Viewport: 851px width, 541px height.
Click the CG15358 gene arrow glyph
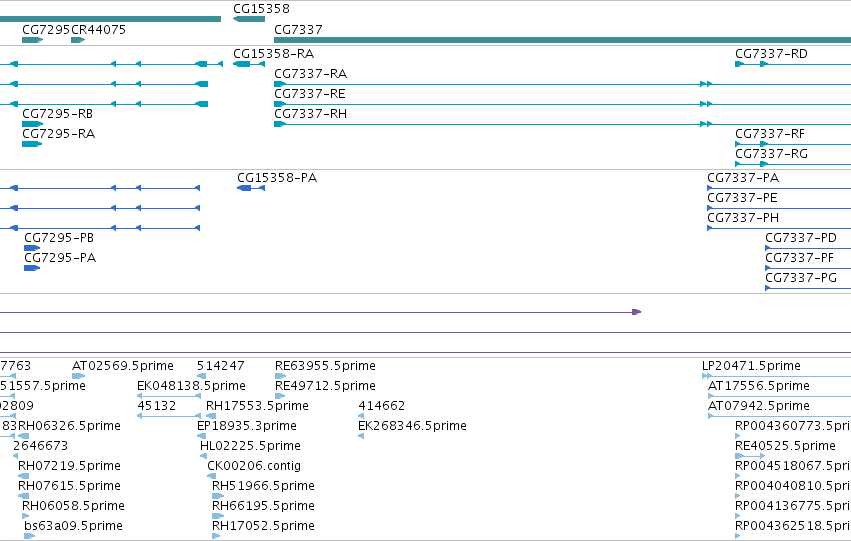[249, 19]
